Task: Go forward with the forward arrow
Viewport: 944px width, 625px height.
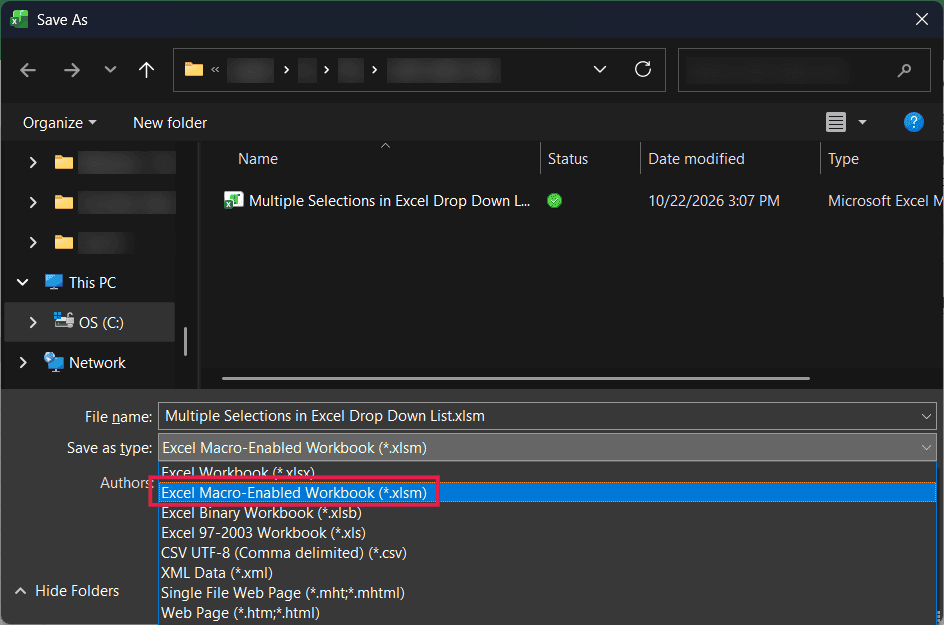Action: coord(72,70)
